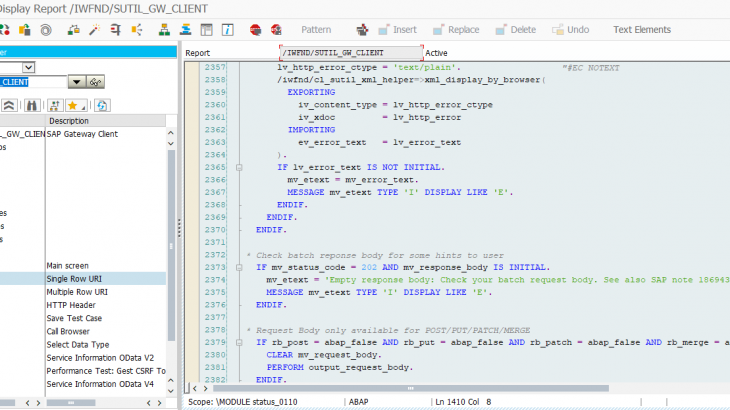Screen dimensions: 730x410
Task: Collapse the IF block at line 2365
Action: point(239,168)
